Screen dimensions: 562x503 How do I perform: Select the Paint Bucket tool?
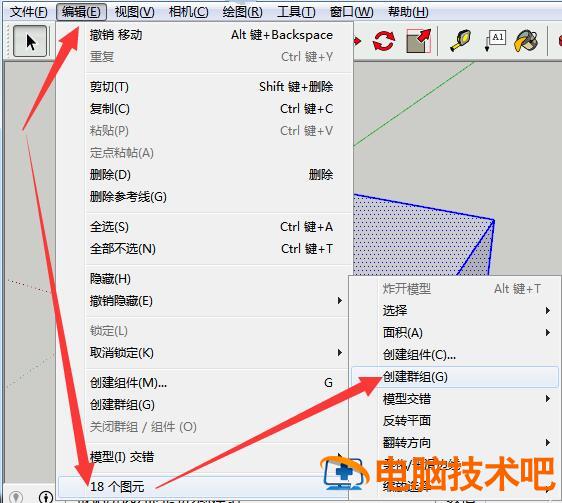pyautogui.click(x=526, y=41)
